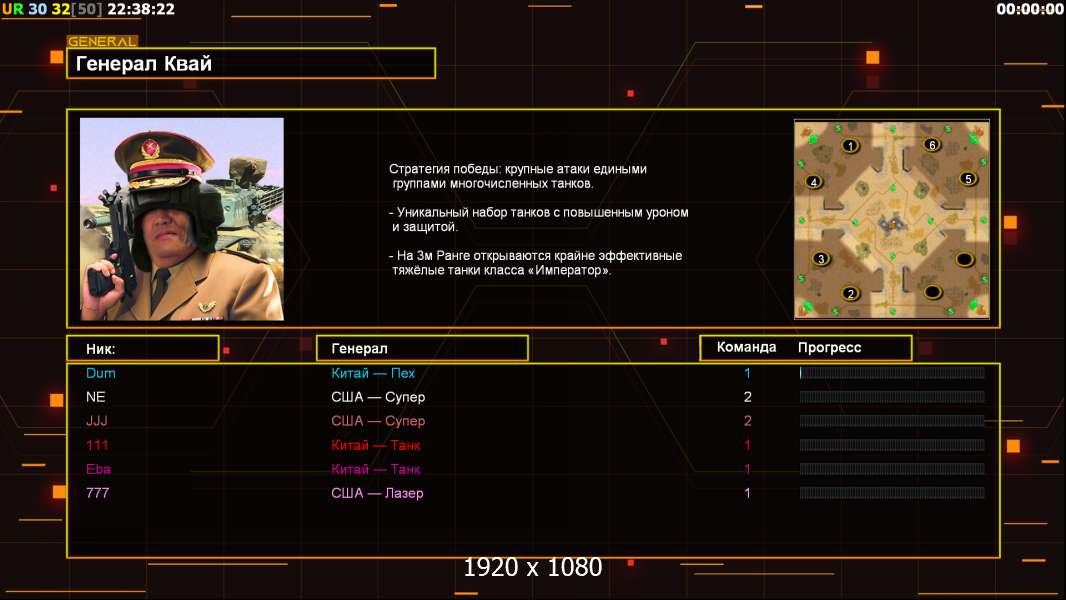This screenshot has height=600, width=1066.
Task: Select start position 2 marker on map
Action: click(x=851, y=293)
